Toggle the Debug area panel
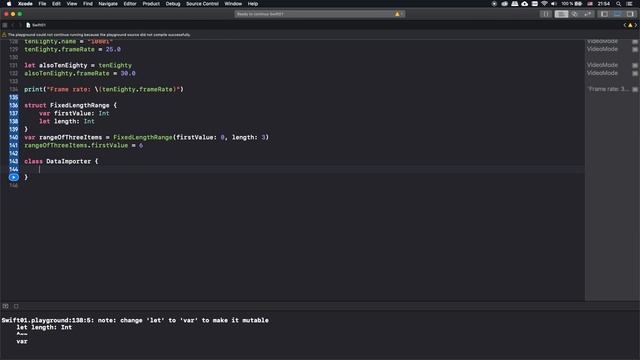Image resolution: width=640 pixels, height=360 pixels. tap(617, 14)
